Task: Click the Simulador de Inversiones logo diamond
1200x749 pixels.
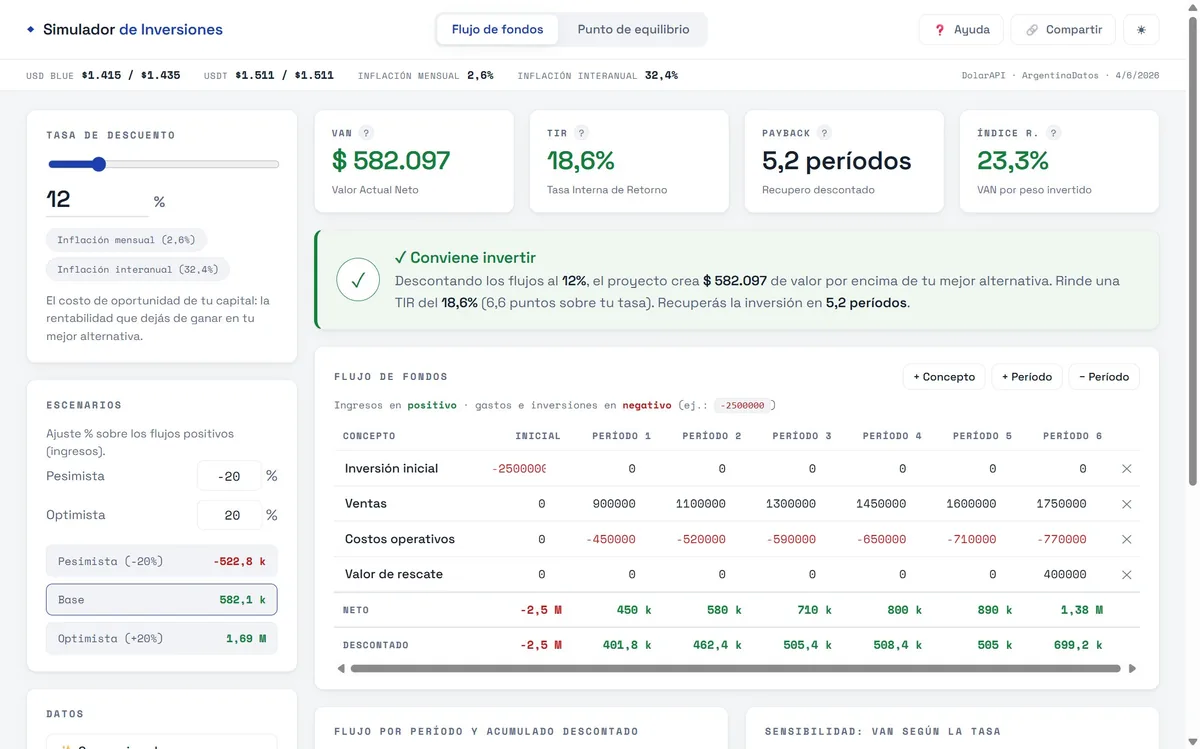Action: (31, 30)
